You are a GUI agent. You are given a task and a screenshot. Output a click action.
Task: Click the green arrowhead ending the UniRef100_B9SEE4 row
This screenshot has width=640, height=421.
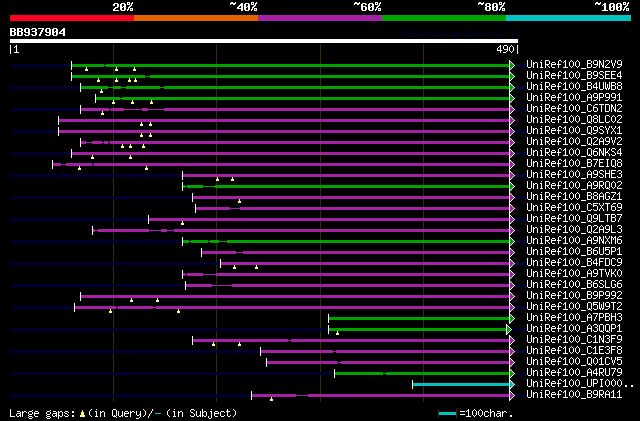click(512, 76)
